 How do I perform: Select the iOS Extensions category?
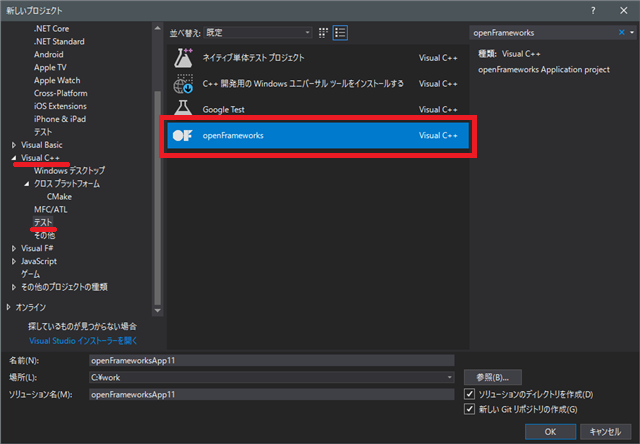60,106
